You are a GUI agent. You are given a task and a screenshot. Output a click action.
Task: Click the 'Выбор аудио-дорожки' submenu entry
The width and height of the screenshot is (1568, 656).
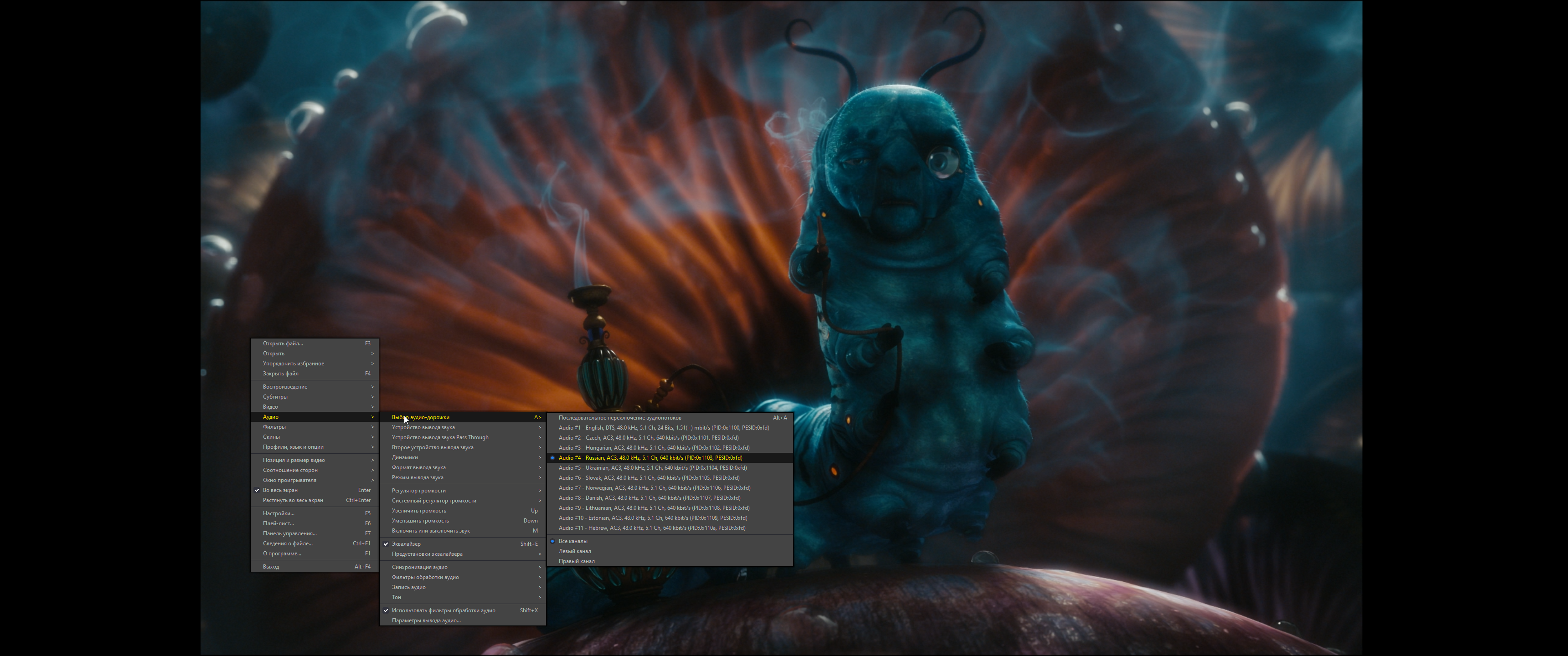[x=463, y=417]
